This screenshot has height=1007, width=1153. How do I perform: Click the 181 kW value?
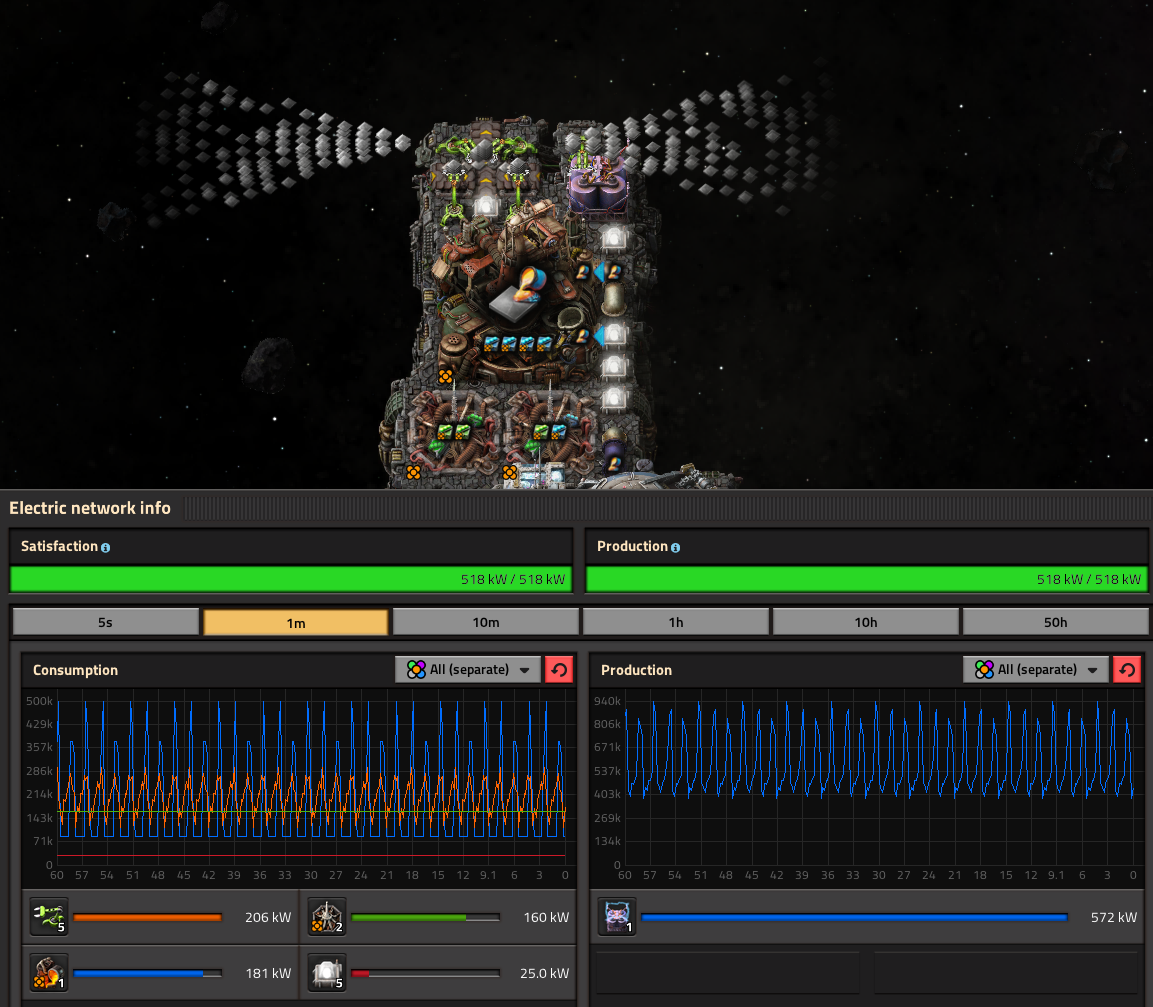(268, 973)
